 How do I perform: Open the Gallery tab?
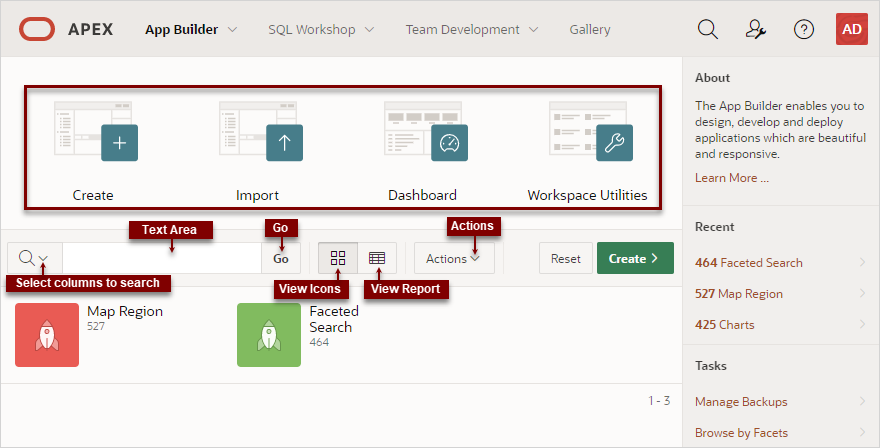(590, 30)
